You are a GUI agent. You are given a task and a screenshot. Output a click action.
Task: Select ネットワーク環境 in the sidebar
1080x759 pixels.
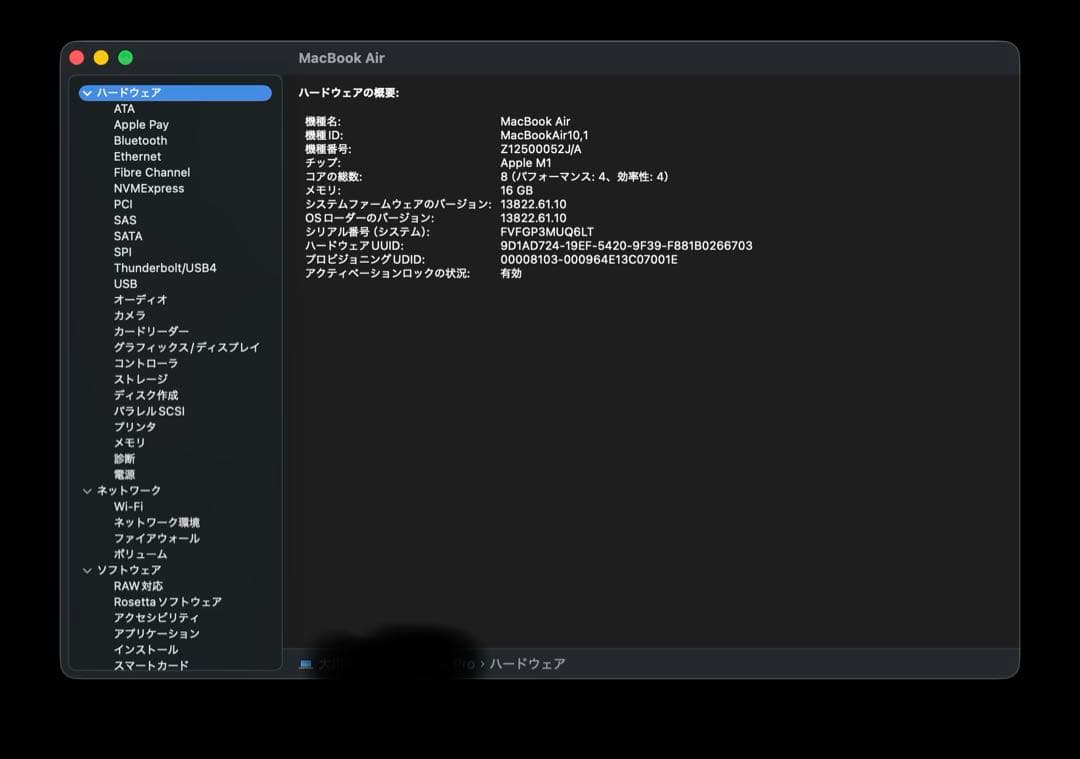coord(156,522)
